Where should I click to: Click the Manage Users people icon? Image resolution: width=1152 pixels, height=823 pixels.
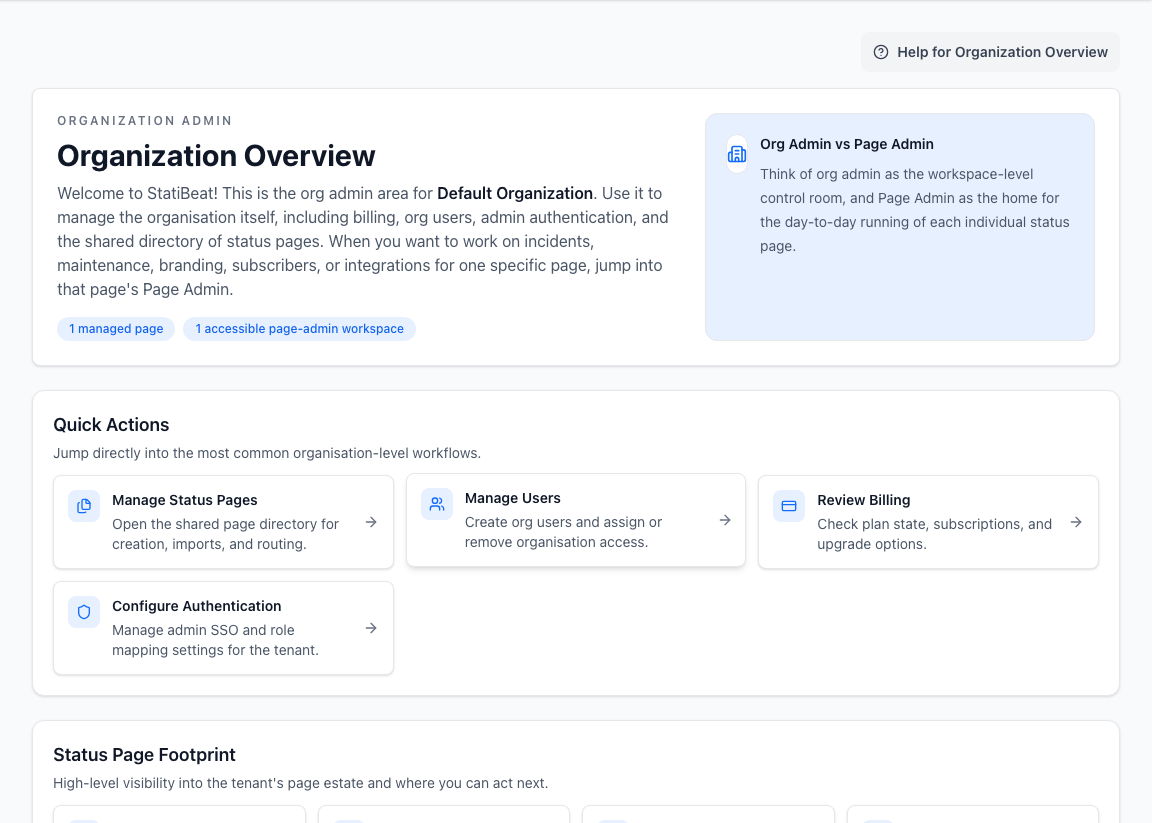pos(436,504)
